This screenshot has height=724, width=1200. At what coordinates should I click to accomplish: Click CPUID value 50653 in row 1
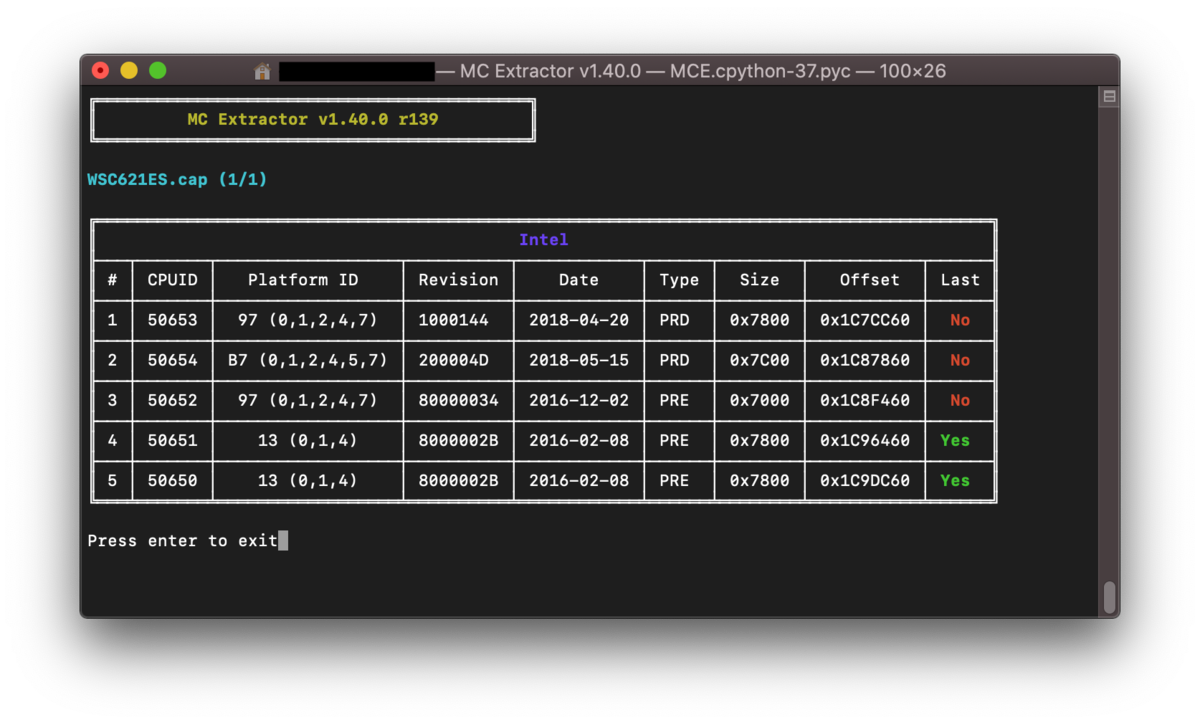click(173, 320)
